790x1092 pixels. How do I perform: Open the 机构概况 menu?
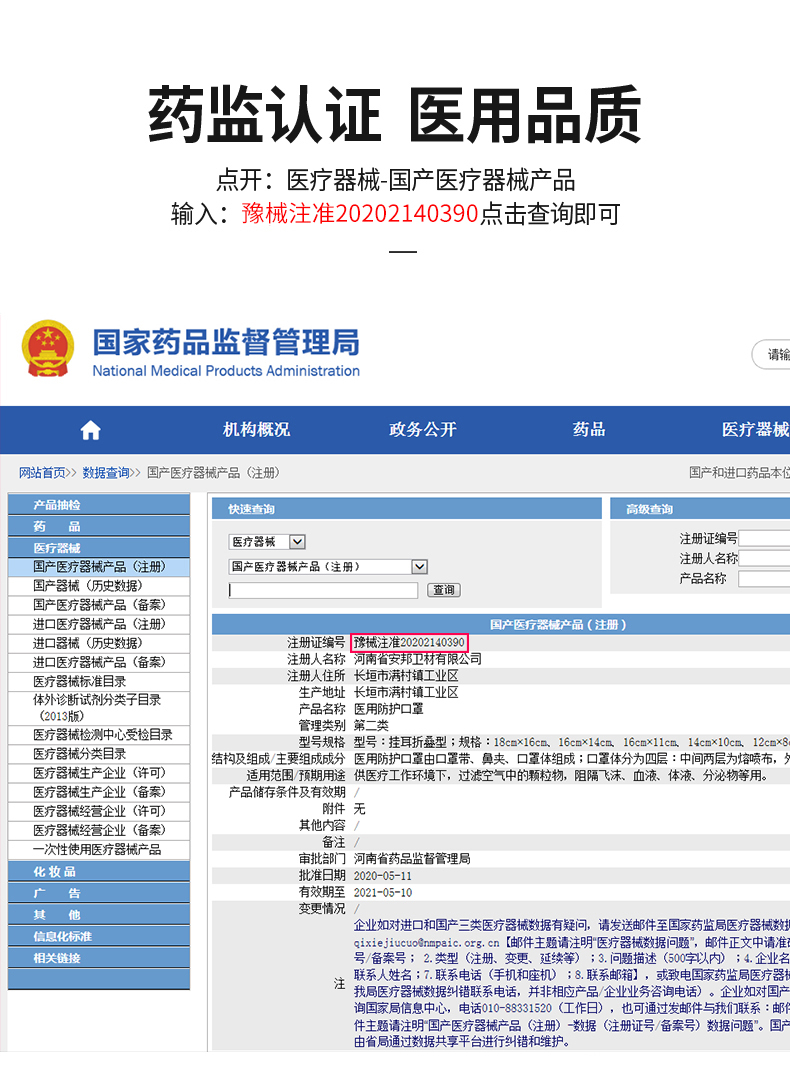tap(256, 430)
